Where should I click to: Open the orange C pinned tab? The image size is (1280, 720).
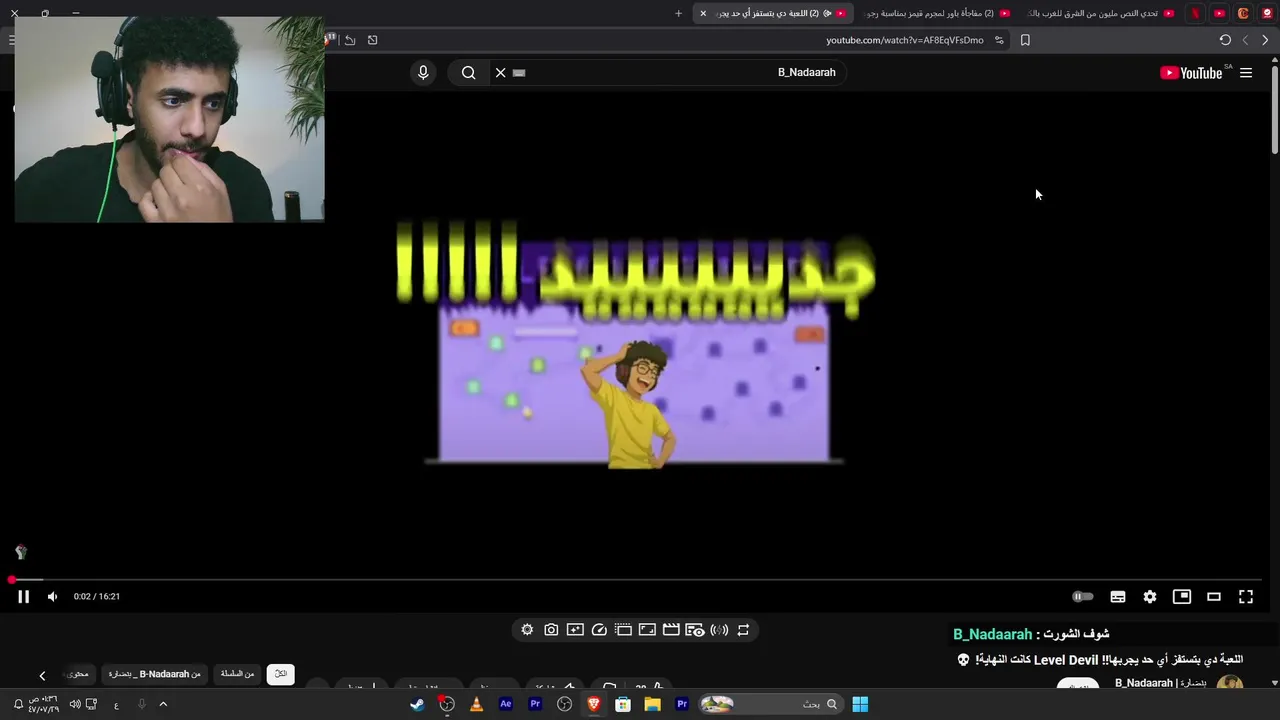click(1243, 13)
